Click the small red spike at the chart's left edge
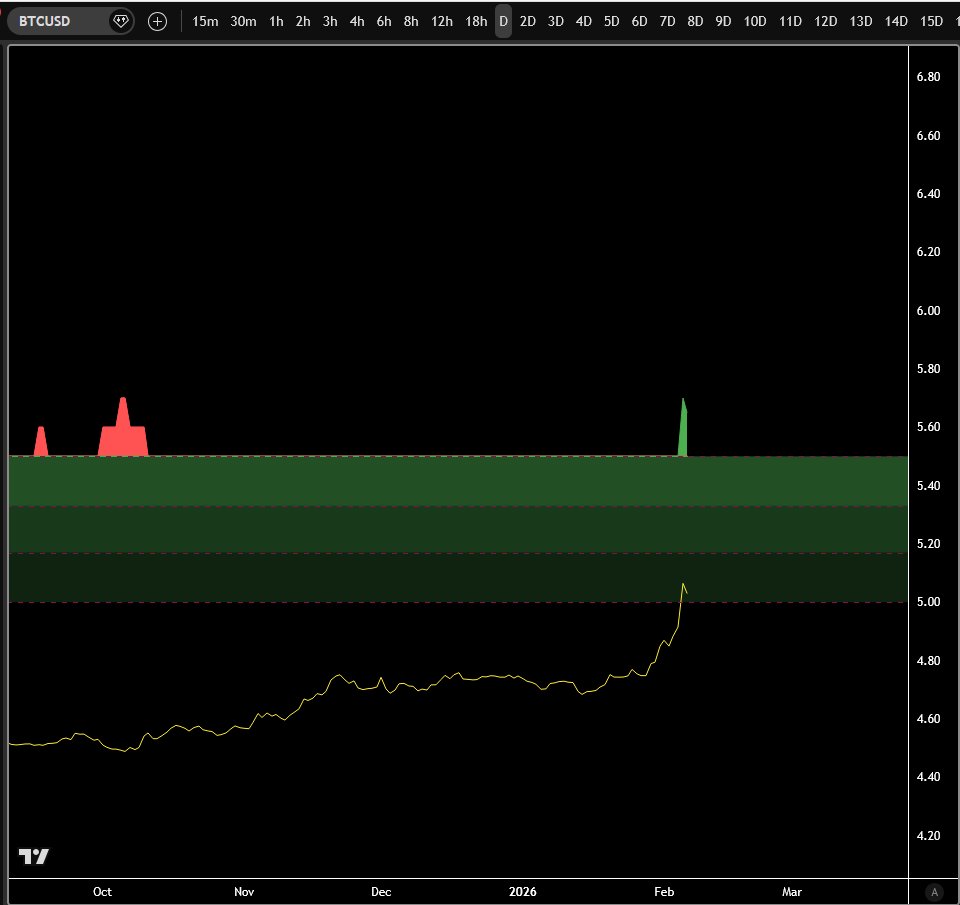This screenshot has height=905, width=960. coord(40,441)
